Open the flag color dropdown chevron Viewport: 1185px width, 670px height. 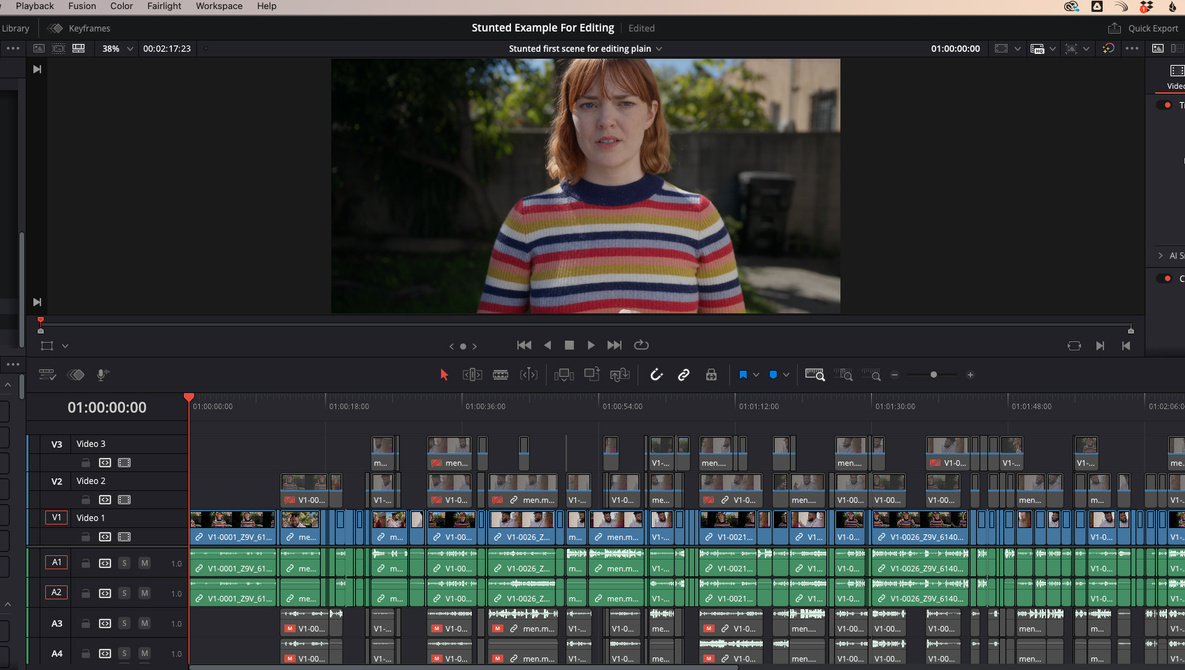coord(755,374)
